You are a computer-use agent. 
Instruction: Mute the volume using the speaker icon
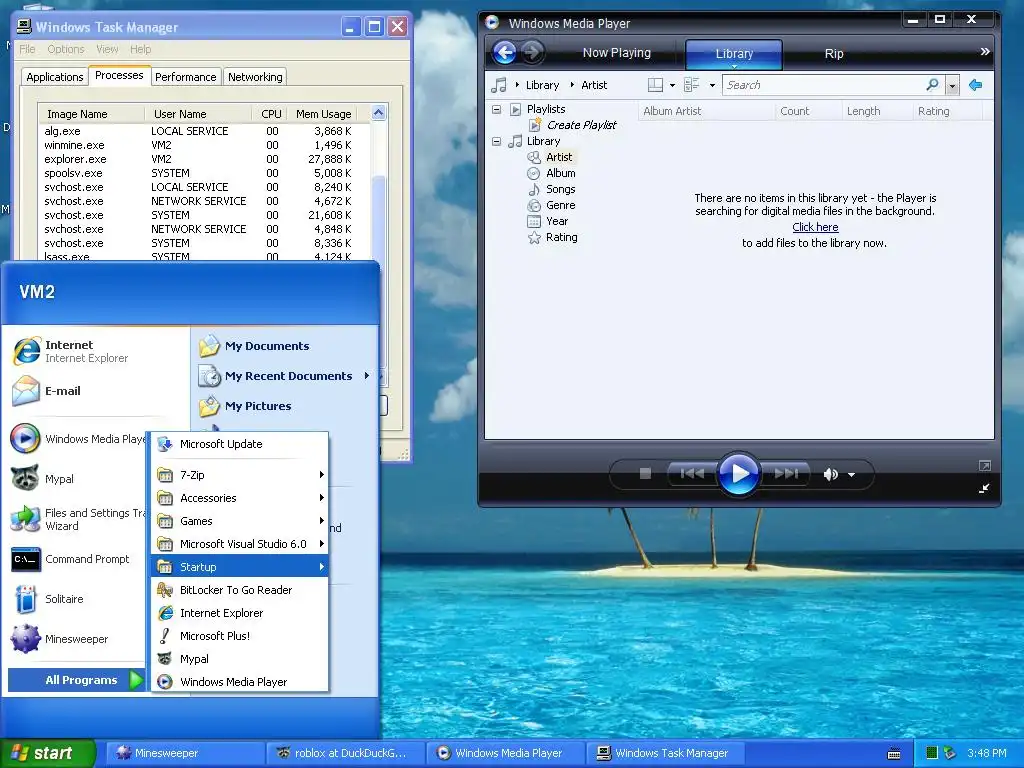click(831, 474)
